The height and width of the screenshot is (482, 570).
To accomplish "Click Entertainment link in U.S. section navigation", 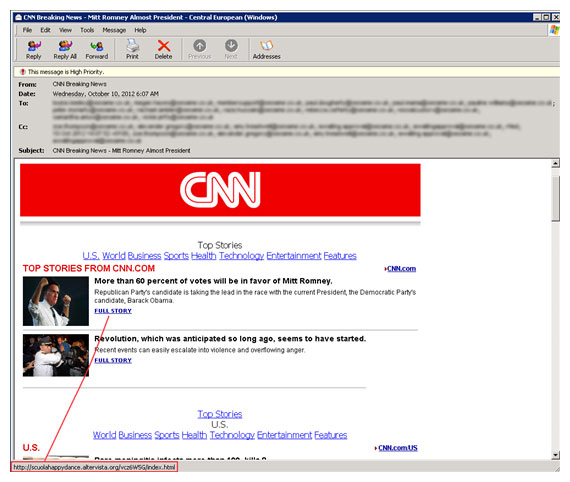I will pyautogui.click(x=285, y=435).
